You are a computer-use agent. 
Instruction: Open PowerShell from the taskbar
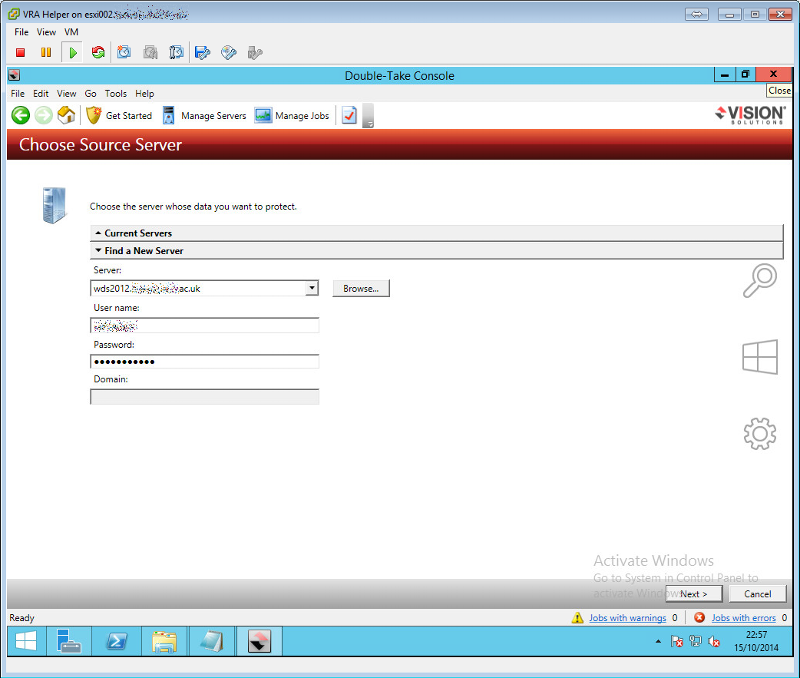point(117,641)
